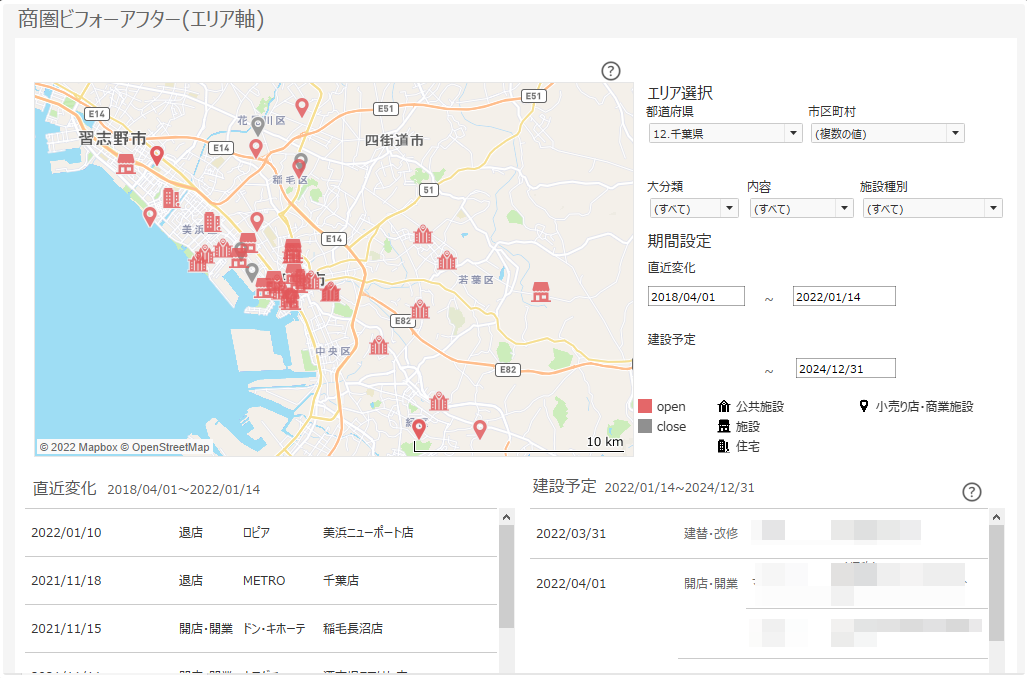
Task: Click the 建設予定 table scrollbar thumb
Action: [x=996, y=583]
